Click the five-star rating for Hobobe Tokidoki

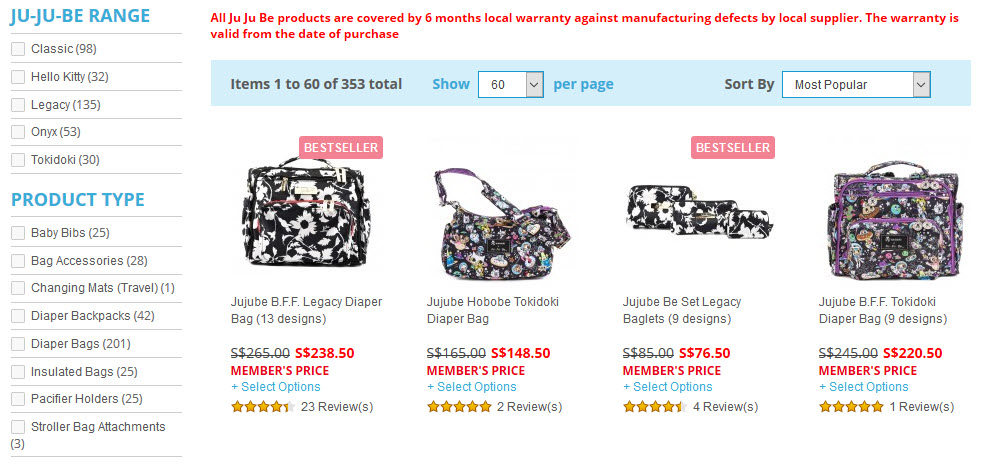point(459,407)
